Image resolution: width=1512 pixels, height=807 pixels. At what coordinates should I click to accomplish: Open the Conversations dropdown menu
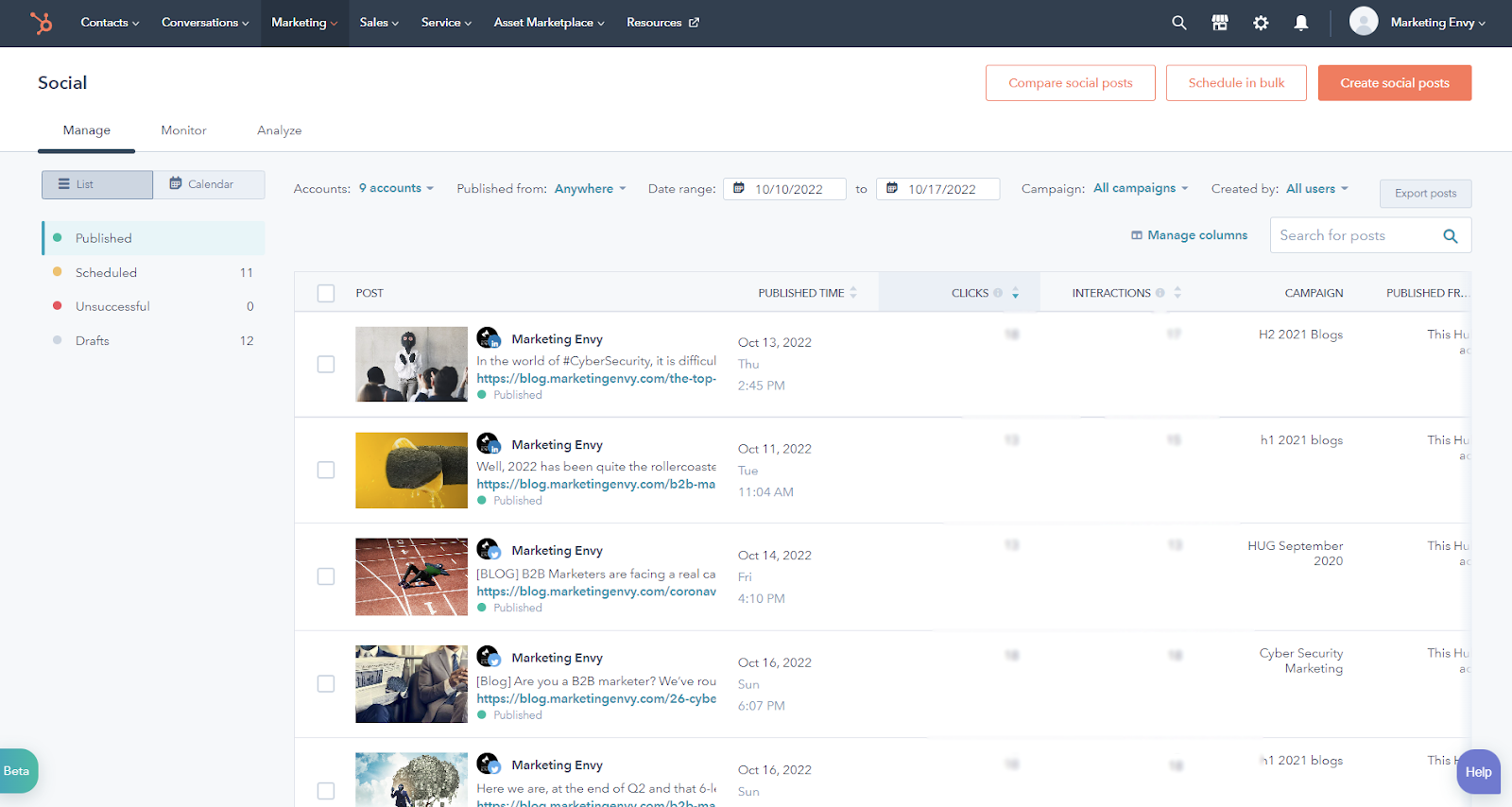pos(205,23)
